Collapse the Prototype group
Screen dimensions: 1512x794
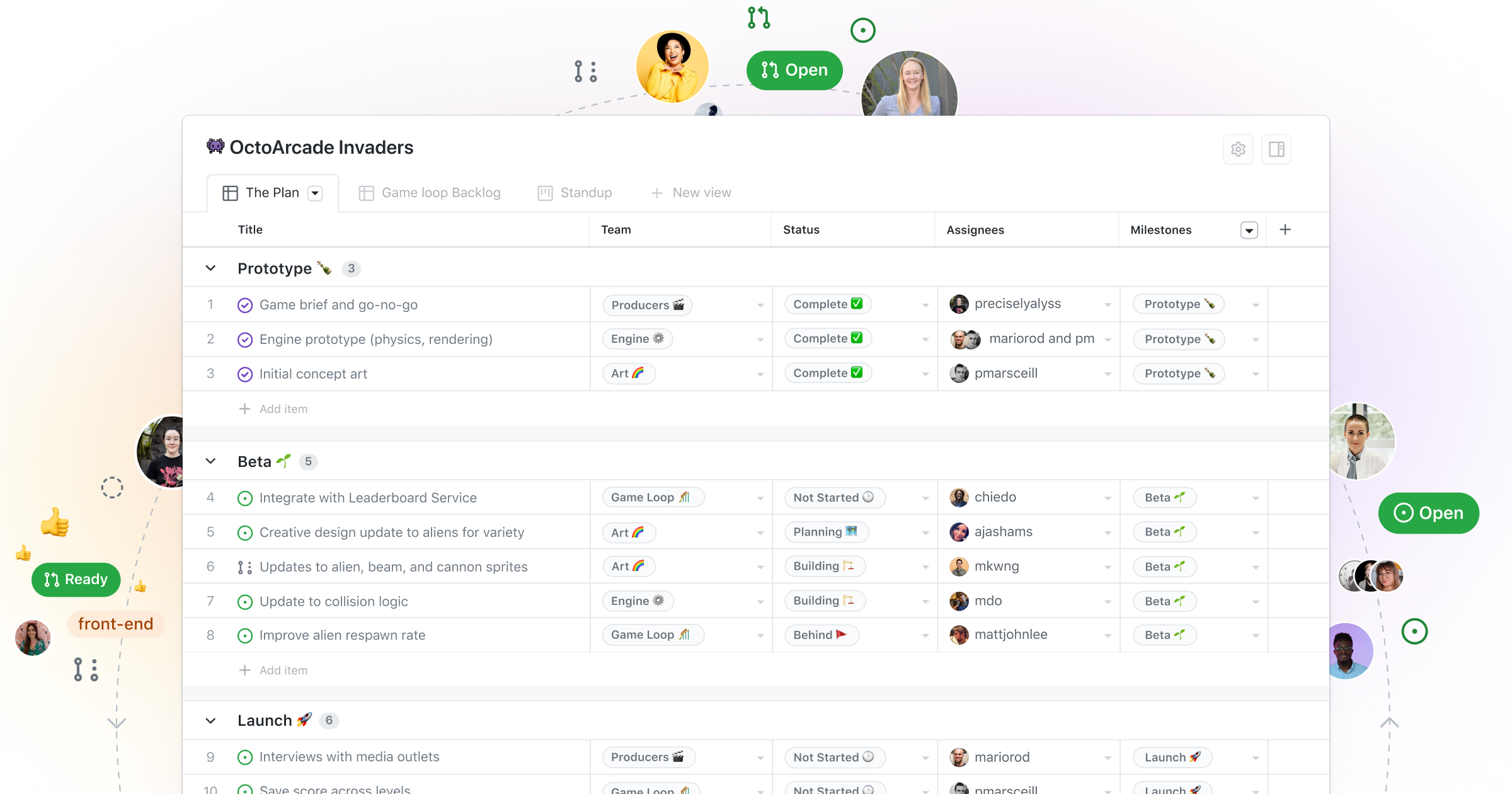(x=211, y=268)
